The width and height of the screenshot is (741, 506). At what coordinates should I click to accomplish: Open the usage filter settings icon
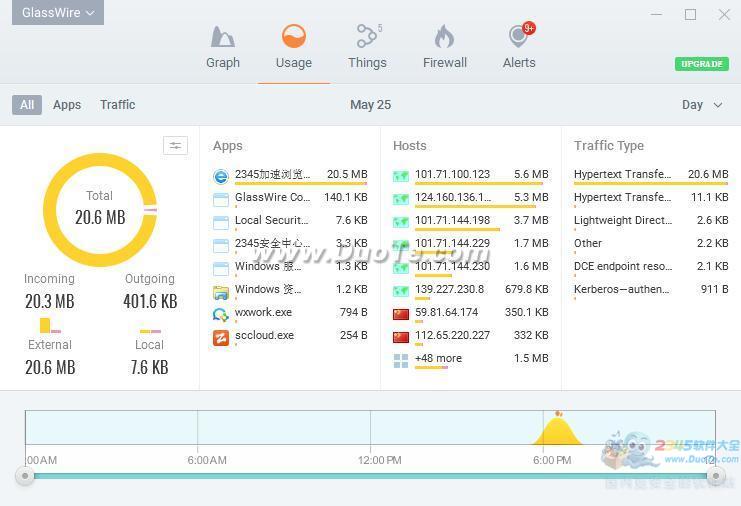click(175, 146)
